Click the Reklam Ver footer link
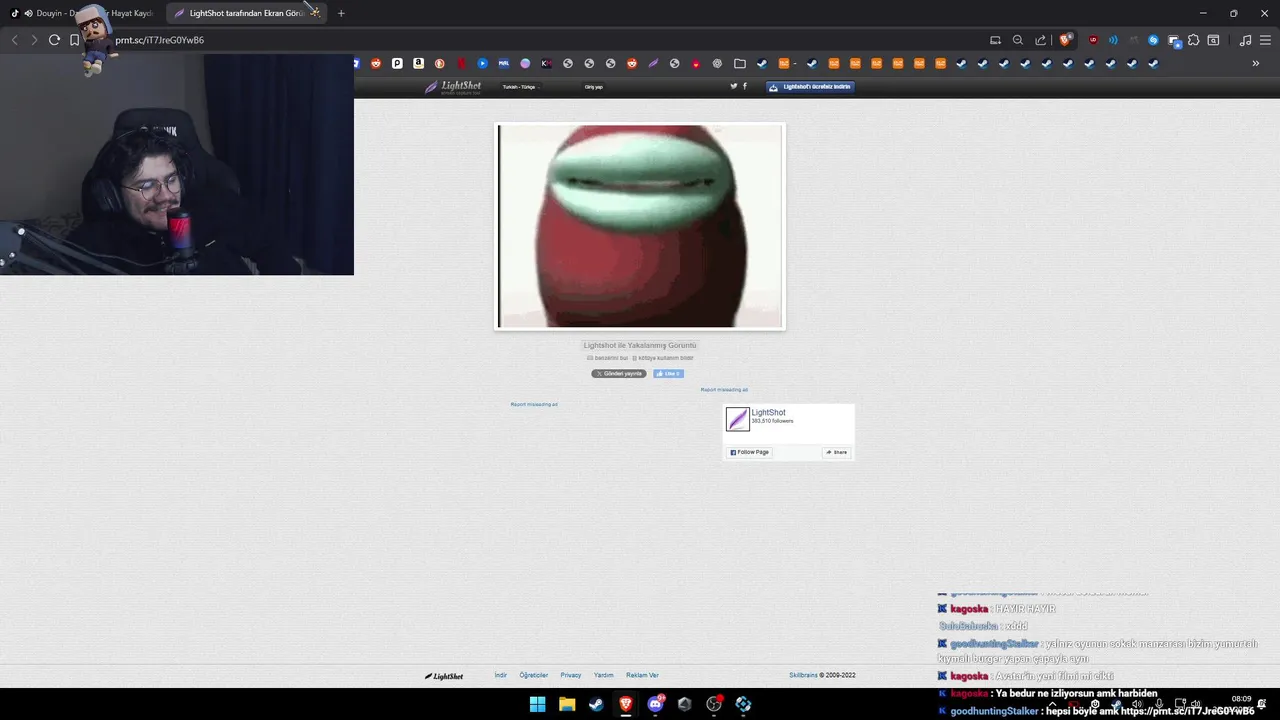Screen dimensions: 1280x720 tap(642, 675)
